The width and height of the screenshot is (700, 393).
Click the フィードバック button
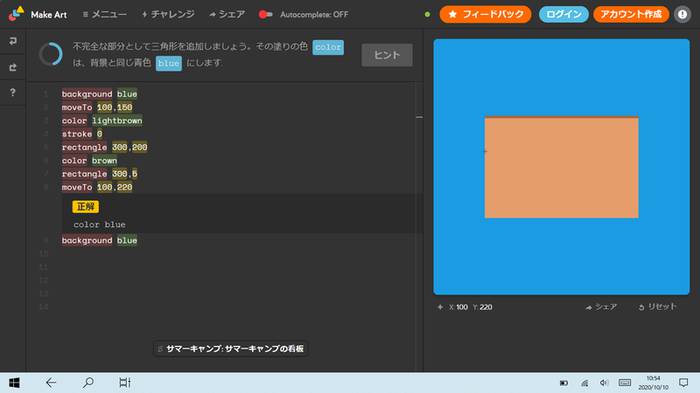485,14
